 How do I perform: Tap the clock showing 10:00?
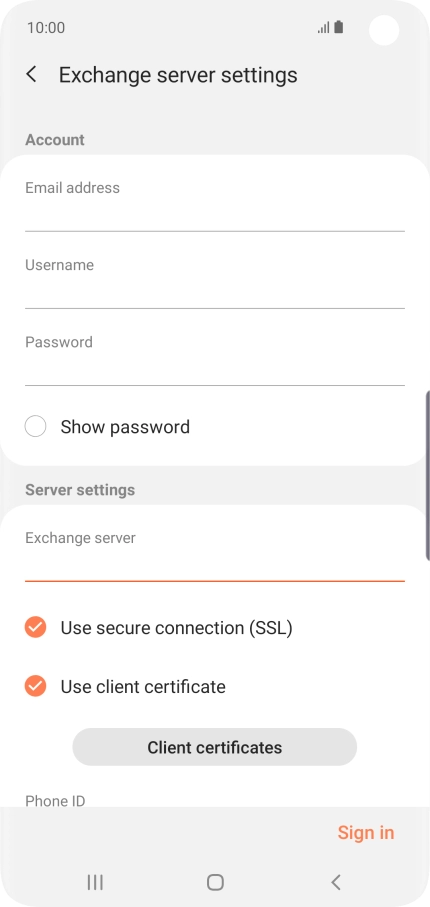pos(46,28)
